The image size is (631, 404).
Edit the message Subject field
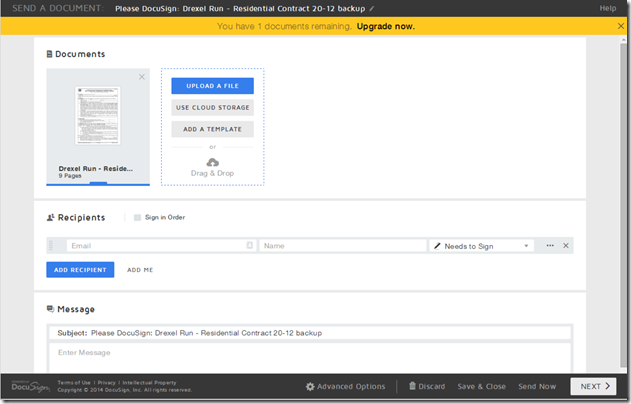310,333
